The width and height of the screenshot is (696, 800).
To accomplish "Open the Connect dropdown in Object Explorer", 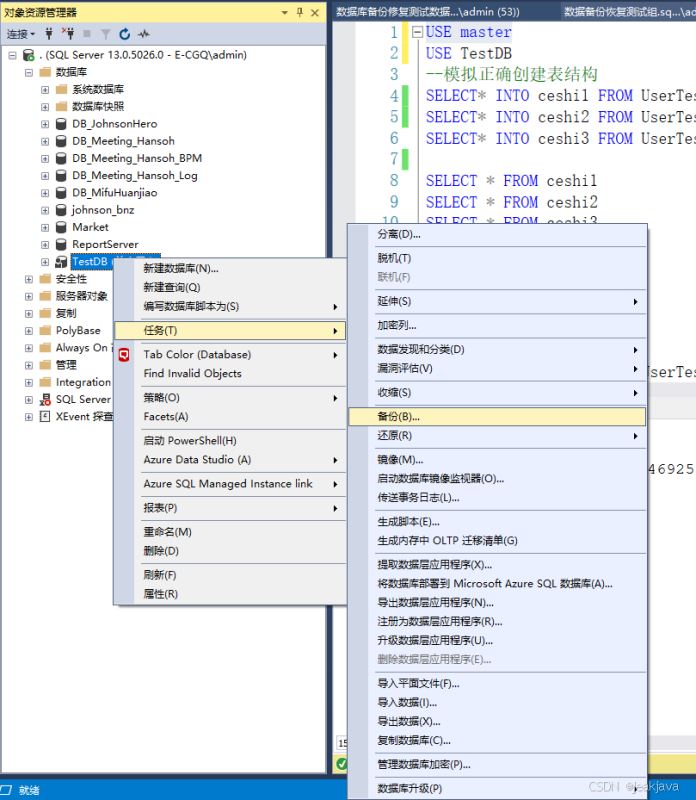I will [21, 34].
